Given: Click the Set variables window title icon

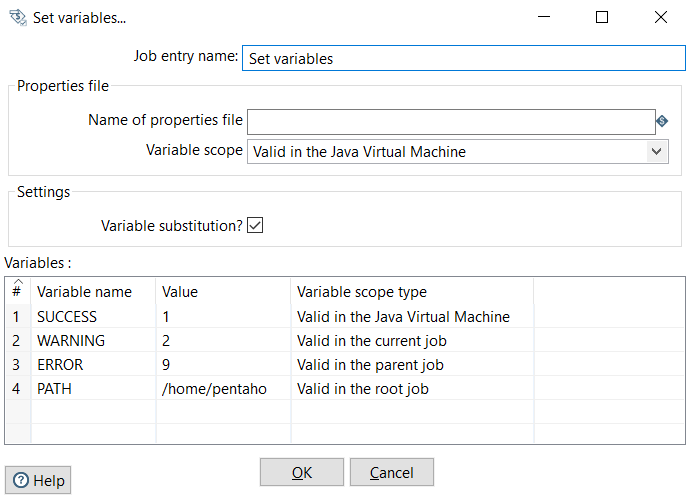Looking at the screenshot, I should pos(17,17).
